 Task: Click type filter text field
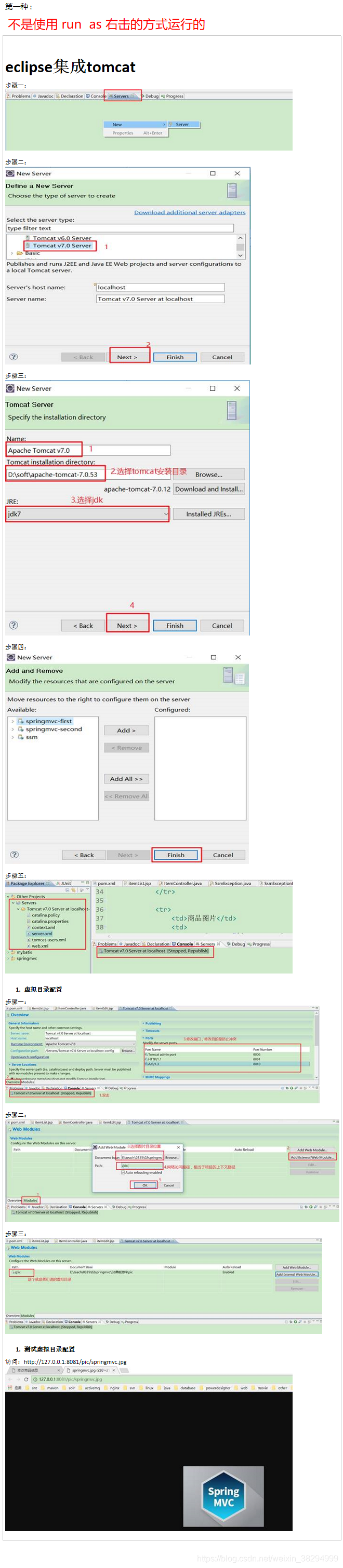click(x=120, y=228)
